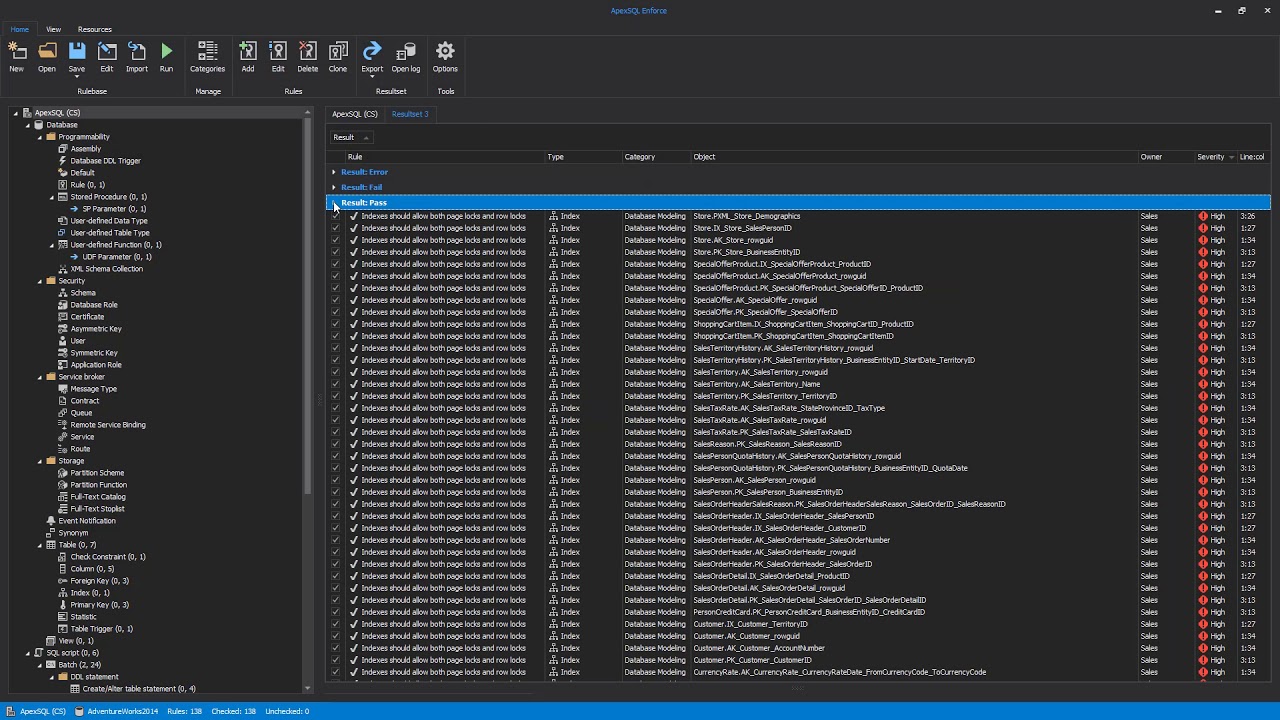The width and height of the screenshot is (1280, 720).
Task: Click the rules tree vertical scrollbar
Action: pos(308,306)
